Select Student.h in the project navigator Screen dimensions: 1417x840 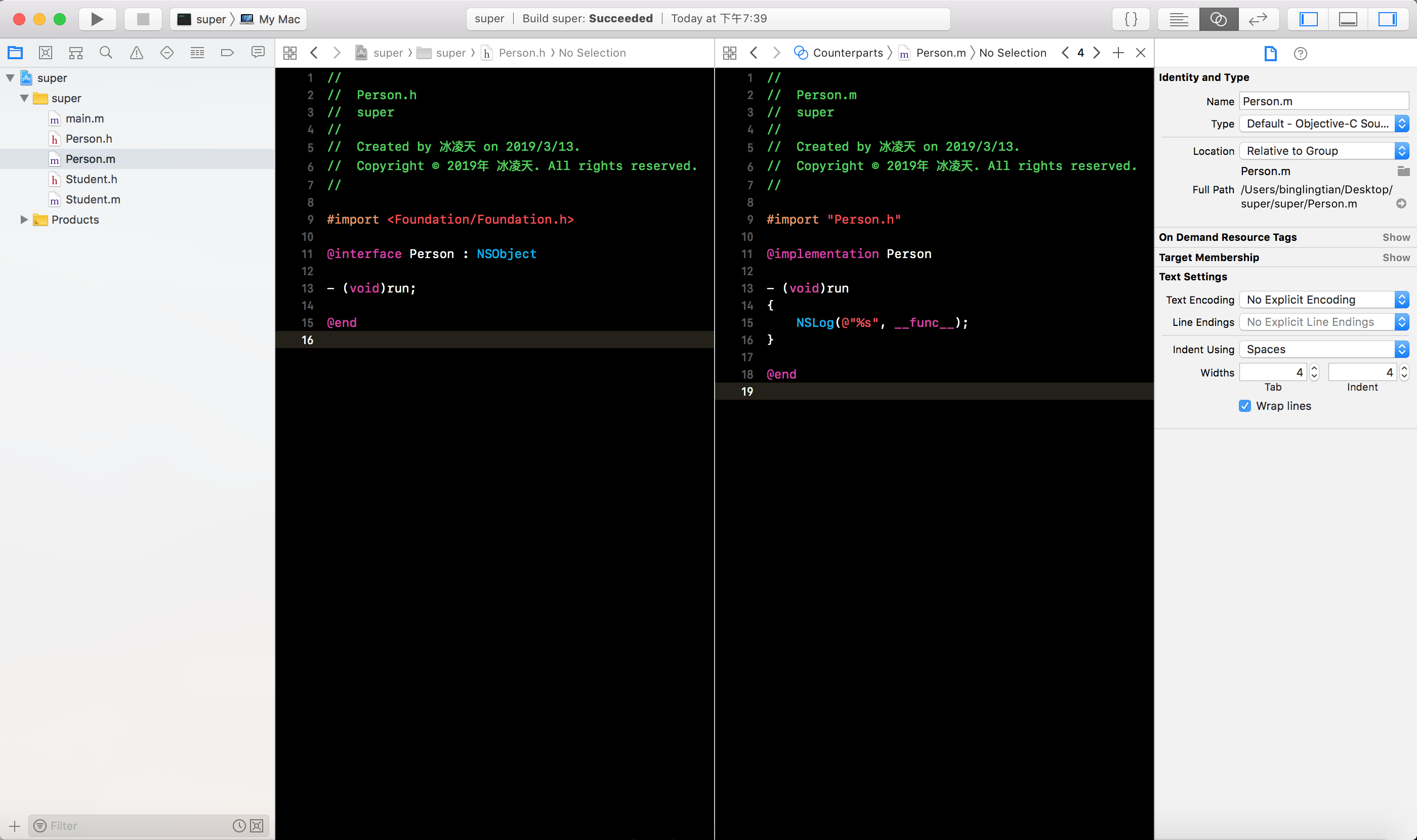[91, 179]
